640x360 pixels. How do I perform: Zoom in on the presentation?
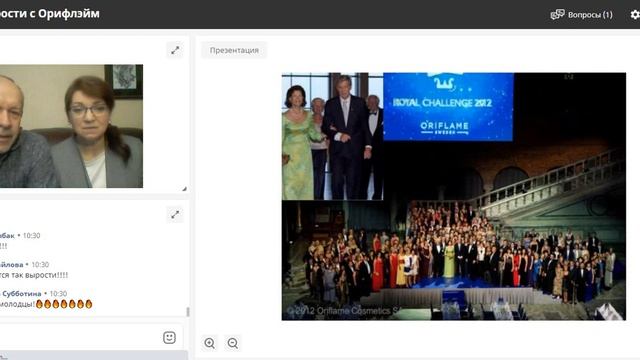(210, 343)
